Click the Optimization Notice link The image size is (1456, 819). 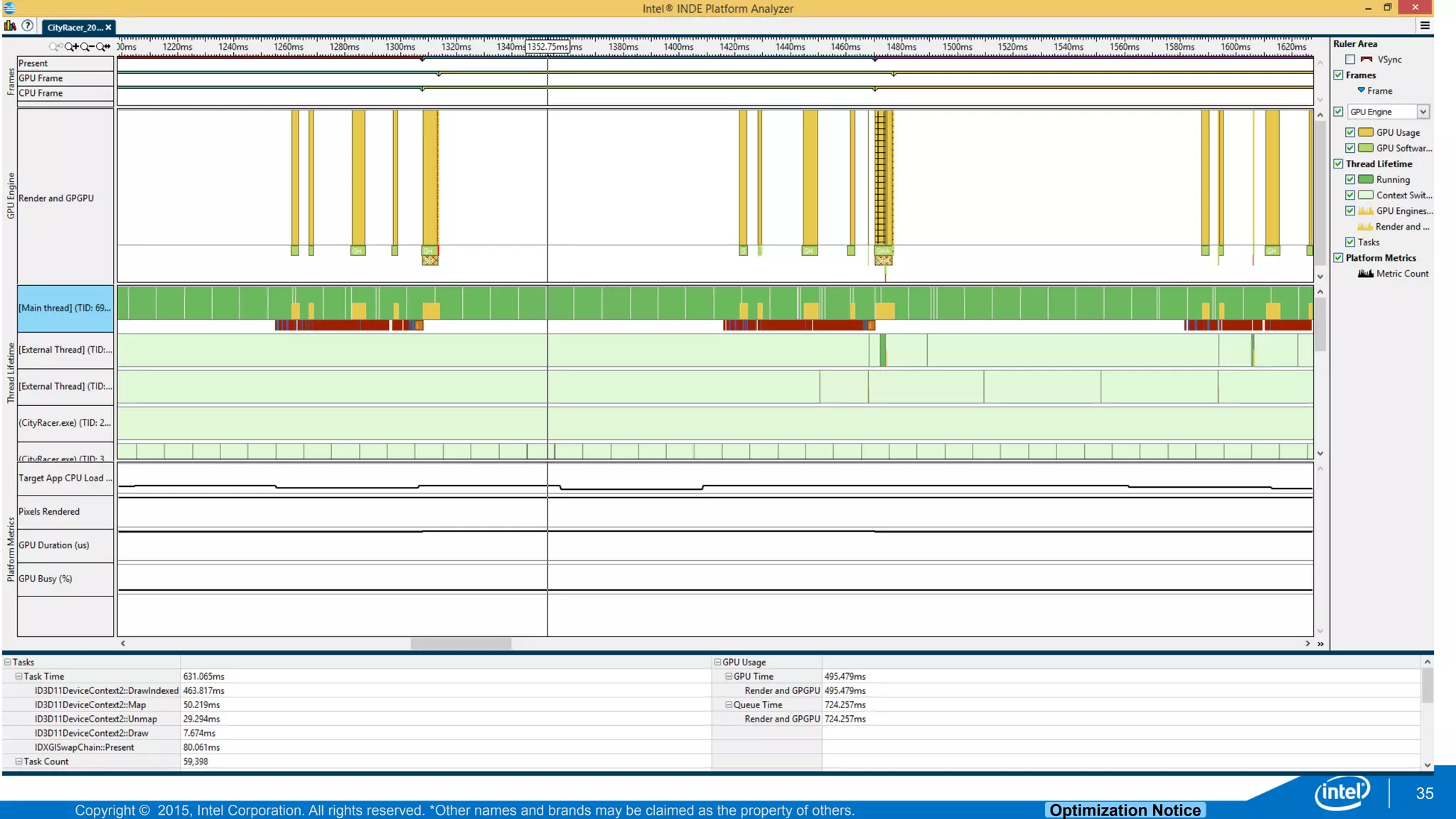click(x=1125, y=810)
